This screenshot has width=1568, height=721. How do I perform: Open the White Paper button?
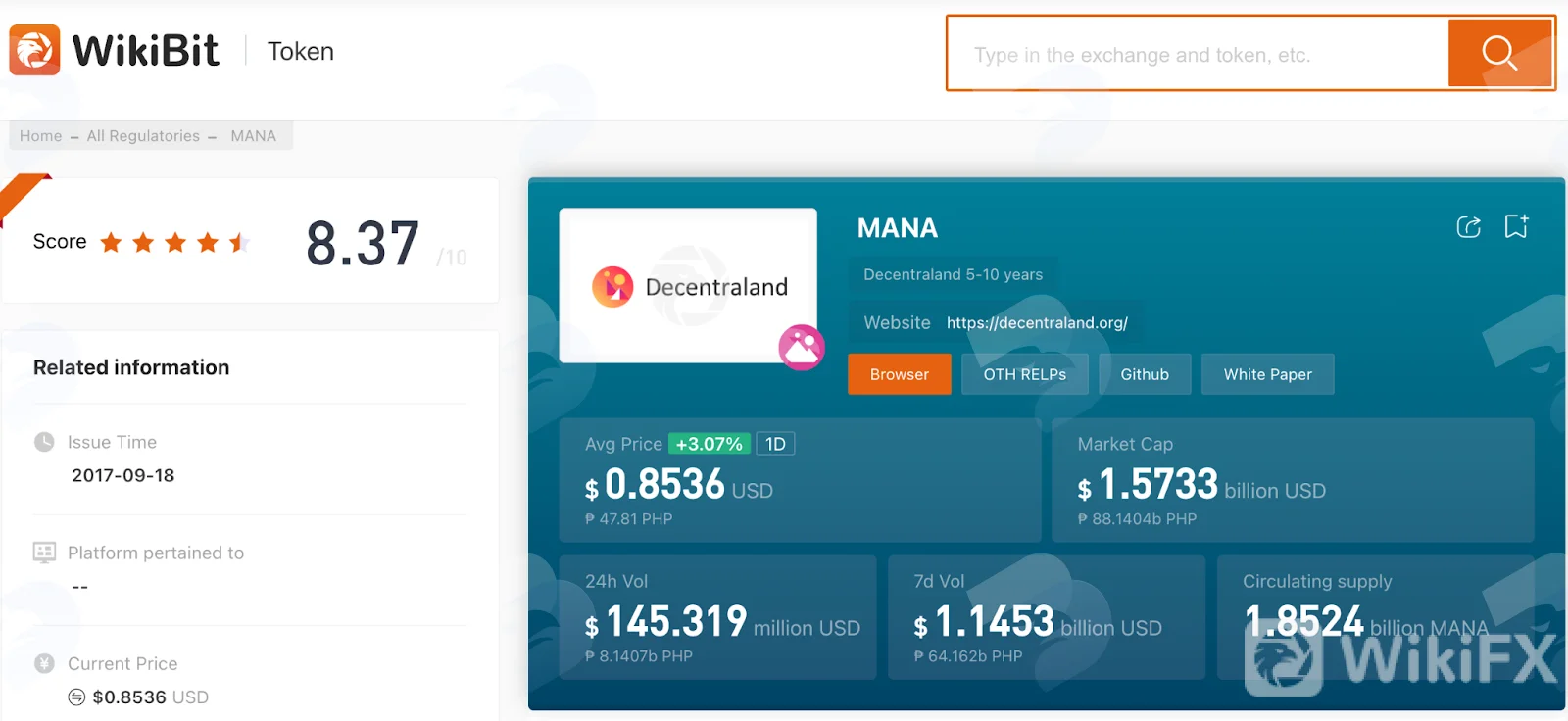pos(1268,374)
